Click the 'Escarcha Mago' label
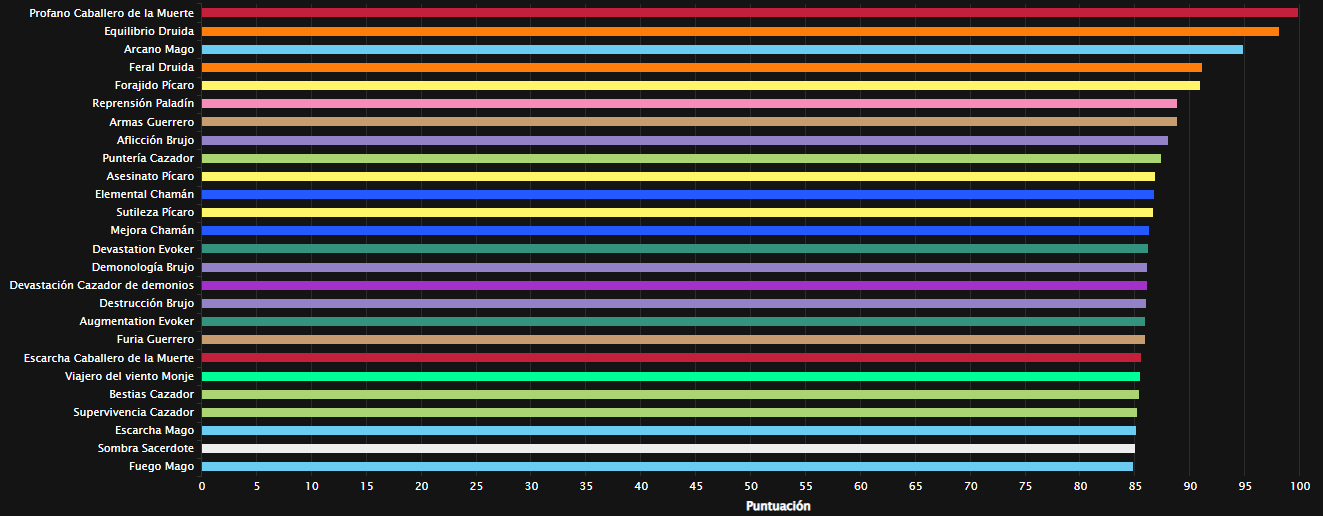The image size is (1323, 516). (154, 430)
